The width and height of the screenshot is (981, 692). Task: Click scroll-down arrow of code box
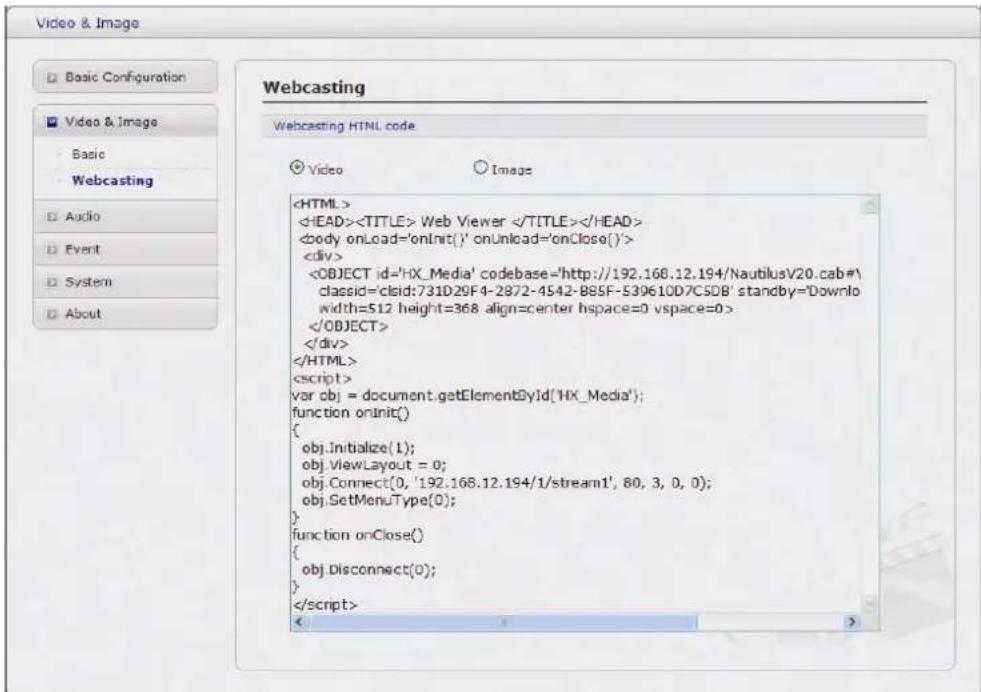point(870,603)
